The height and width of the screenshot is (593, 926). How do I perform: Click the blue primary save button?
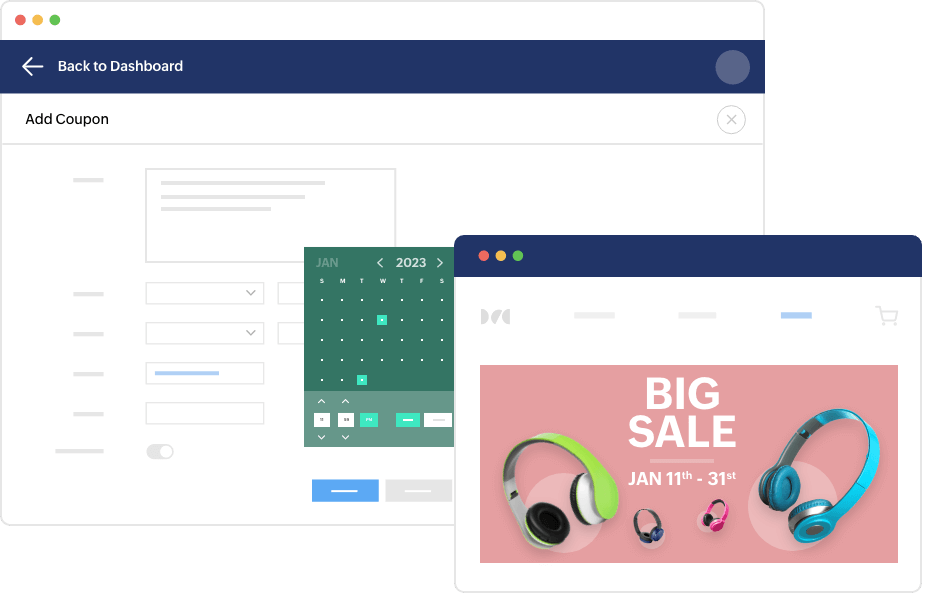pyautogui.click(x=345, y=490)
